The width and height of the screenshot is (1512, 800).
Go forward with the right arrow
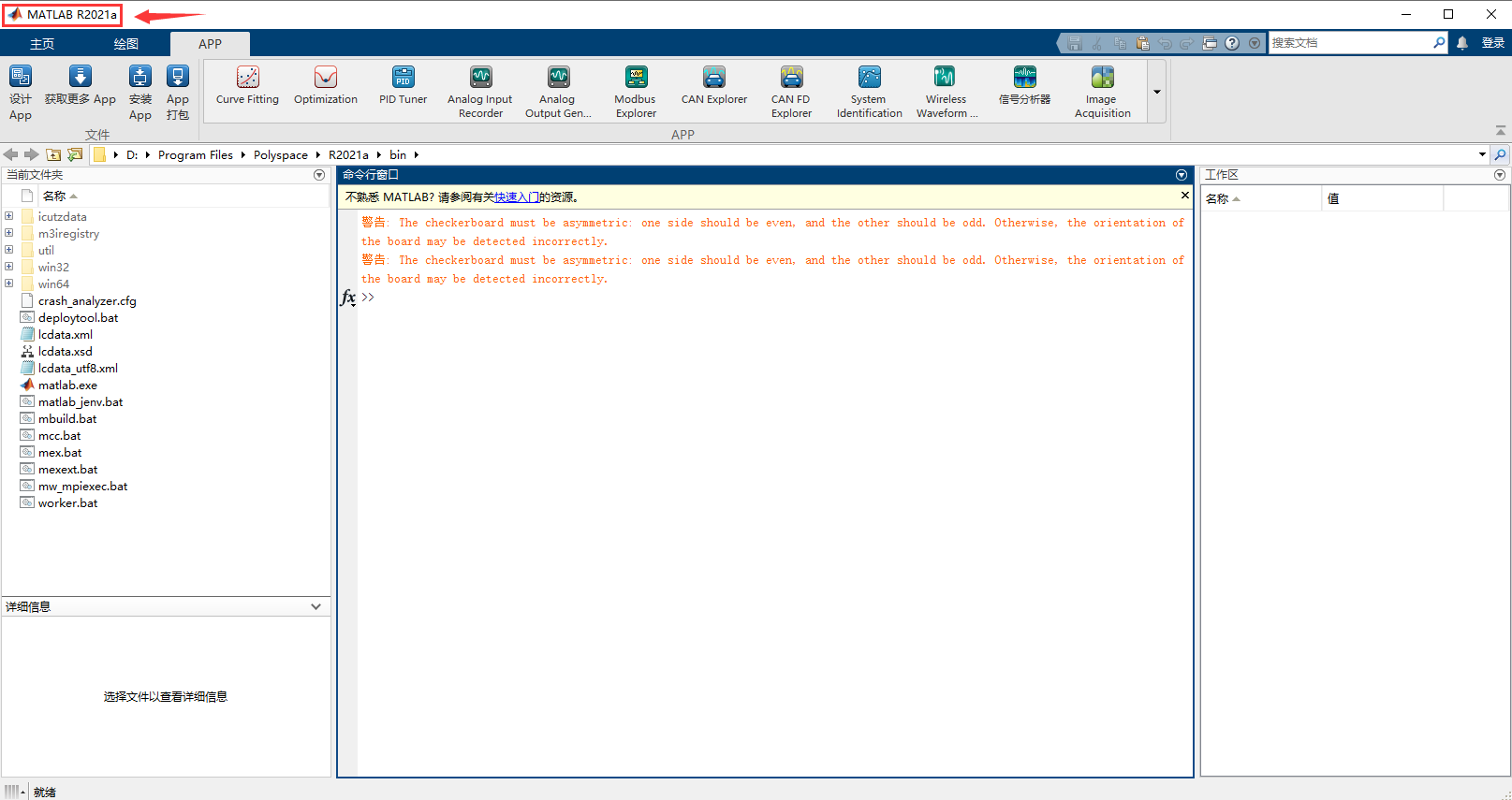point(32,154)
